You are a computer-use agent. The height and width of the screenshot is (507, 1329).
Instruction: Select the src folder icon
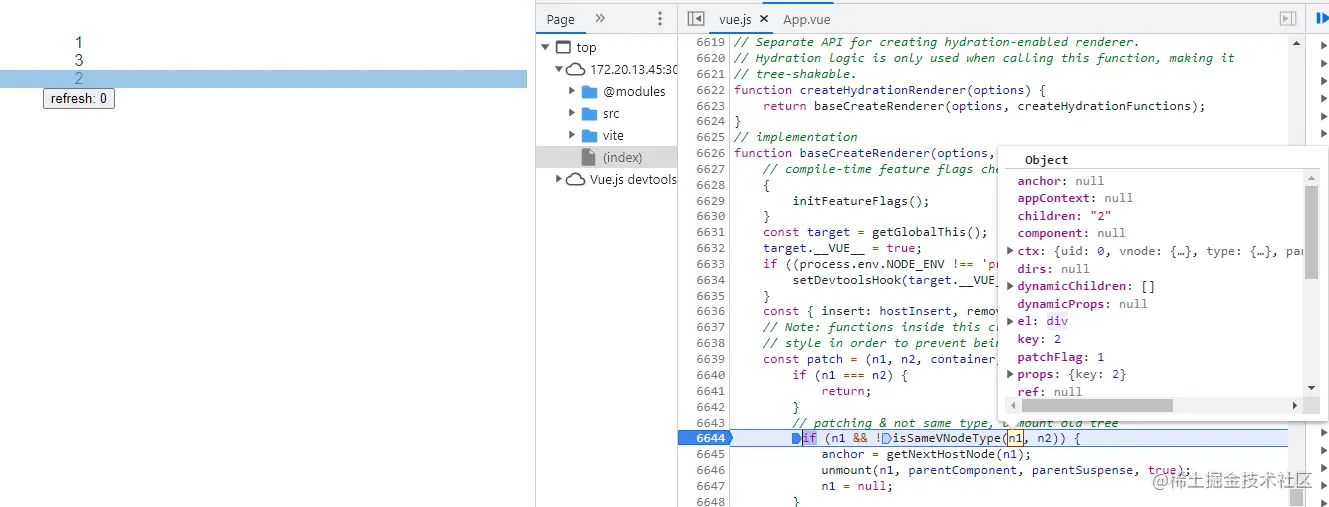tap(590, 113)
